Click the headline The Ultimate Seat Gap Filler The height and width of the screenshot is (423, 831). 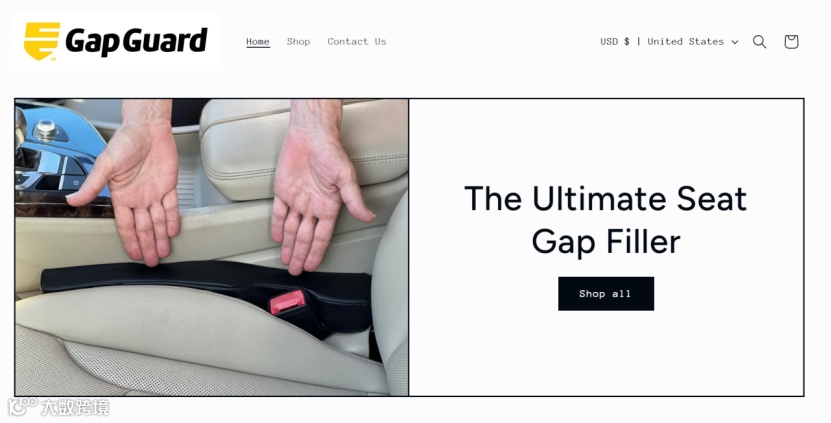606,220
